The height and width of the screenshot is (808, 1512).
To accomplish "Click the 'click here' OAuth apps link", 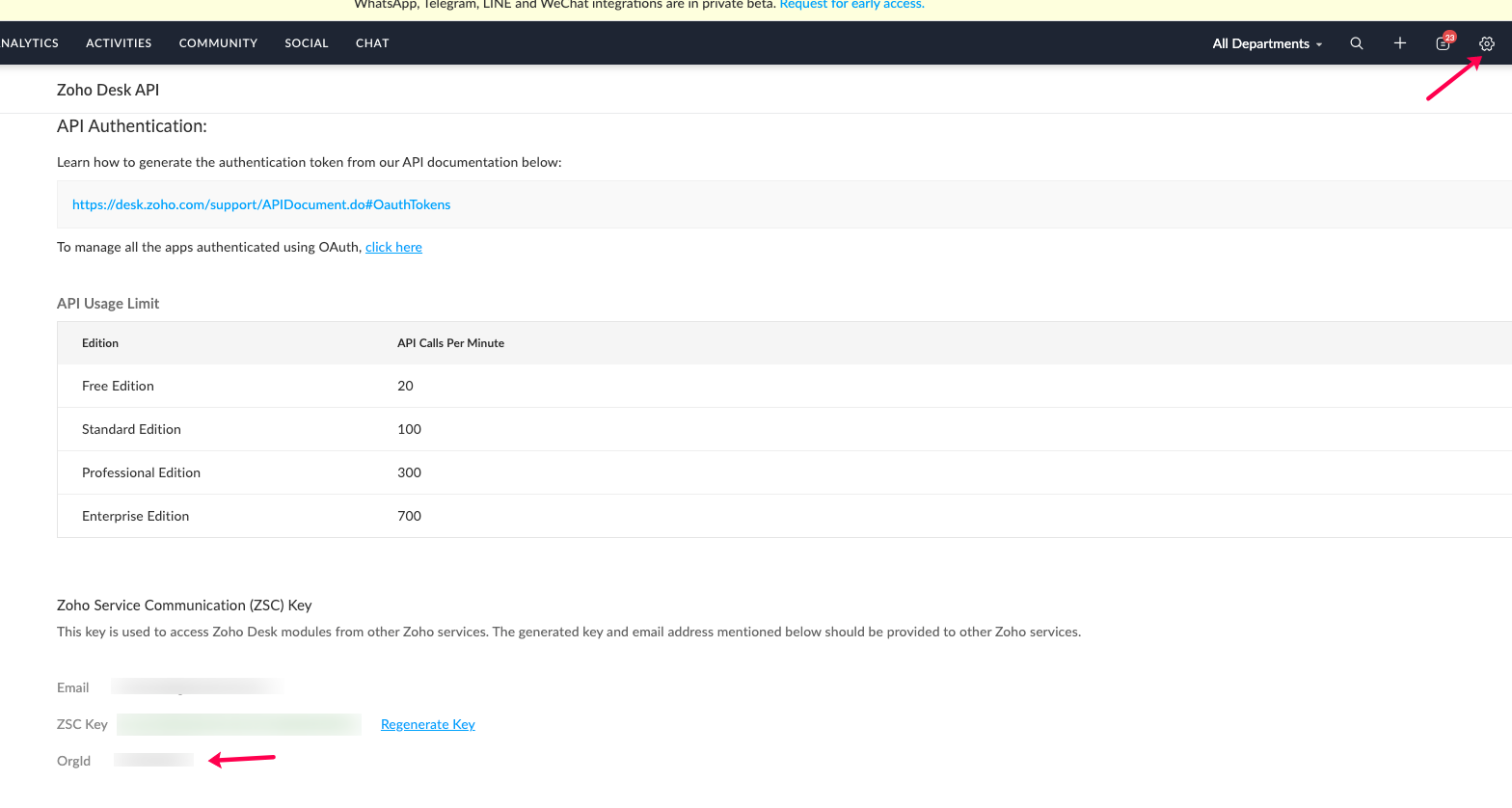I will 393,247.
